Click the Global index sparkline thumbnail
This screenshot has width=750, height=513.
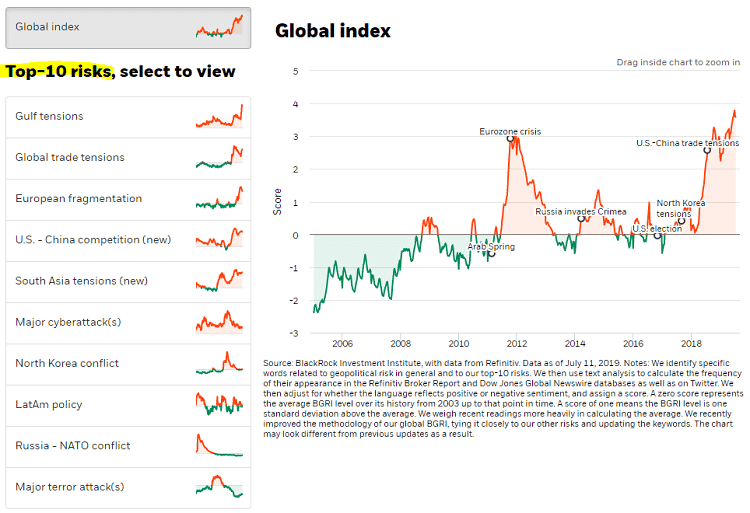coord(219,27)
